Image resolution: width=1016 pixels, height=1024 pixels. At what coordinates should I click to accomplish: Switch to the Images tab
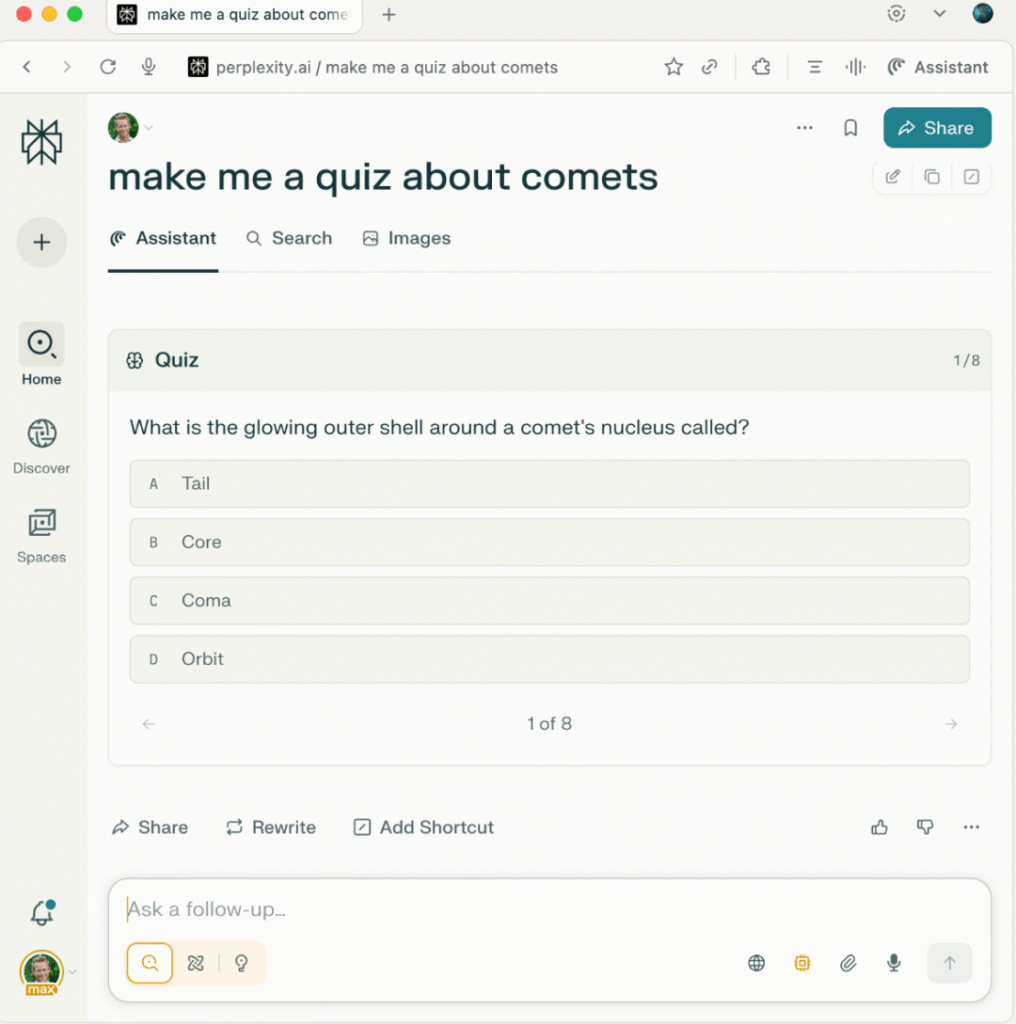pyautogui.click(x=406, y=238)
